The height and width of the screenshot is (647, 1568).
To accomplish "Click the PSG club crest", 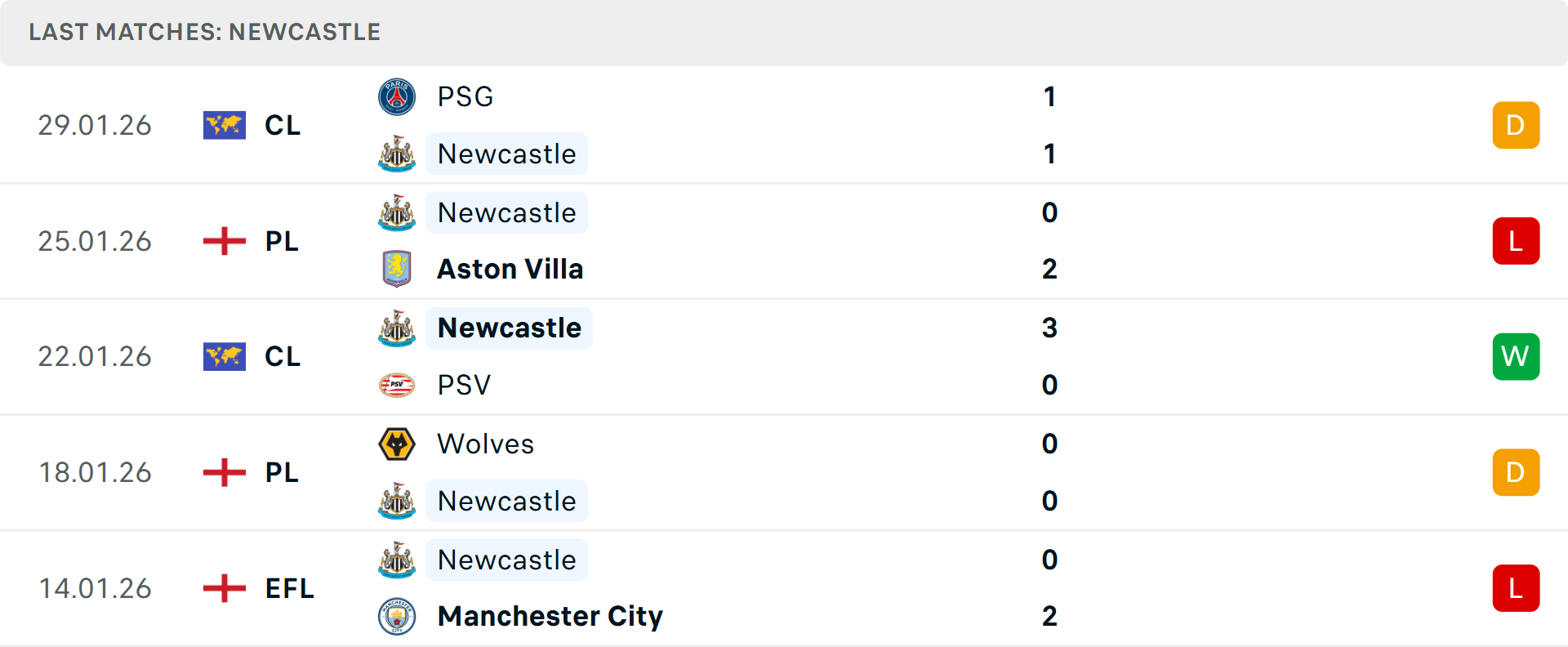I will tap(398, 96).
